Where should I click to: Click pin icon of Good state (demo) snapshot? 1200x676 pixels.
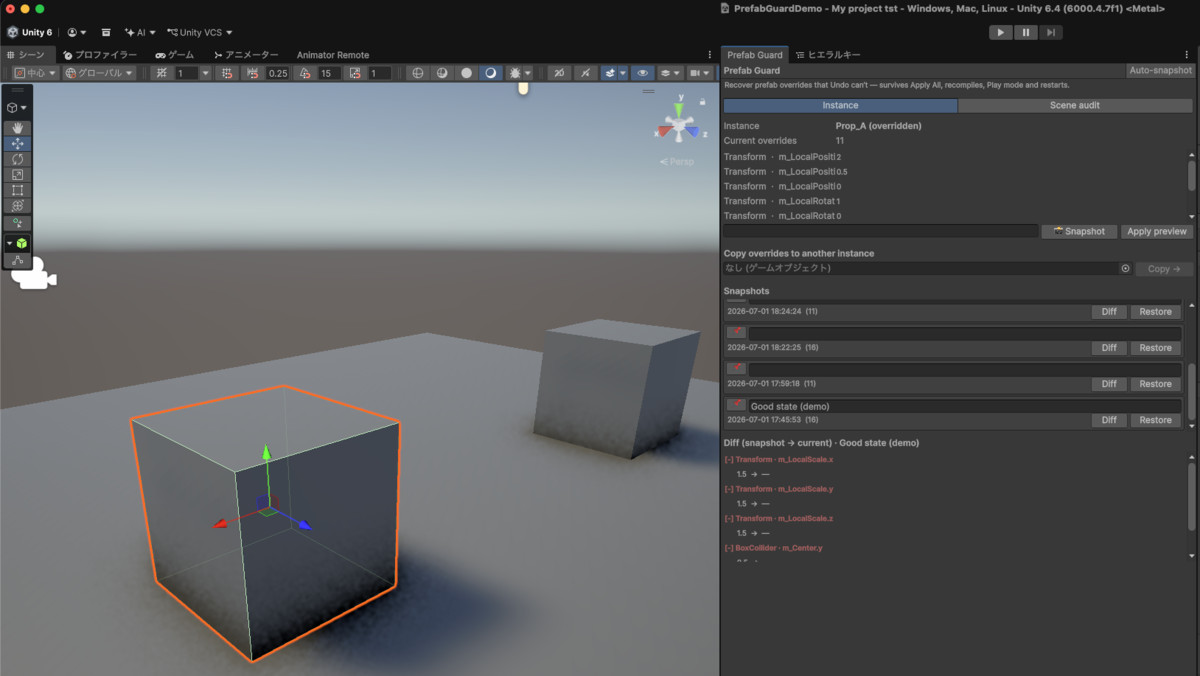736,405
